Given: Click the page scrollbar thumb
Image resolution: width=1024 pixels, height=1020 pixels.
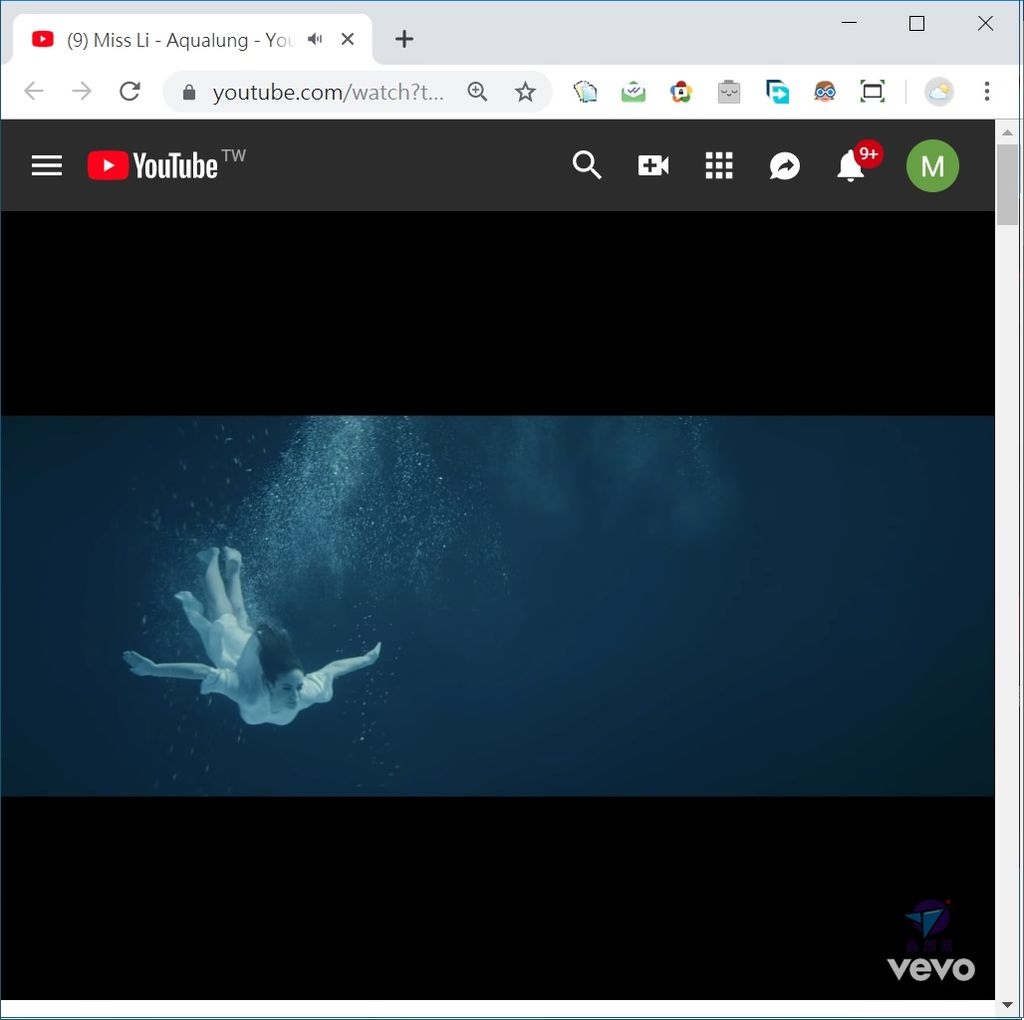Looking at the screenshot, I should (1007, 184).
